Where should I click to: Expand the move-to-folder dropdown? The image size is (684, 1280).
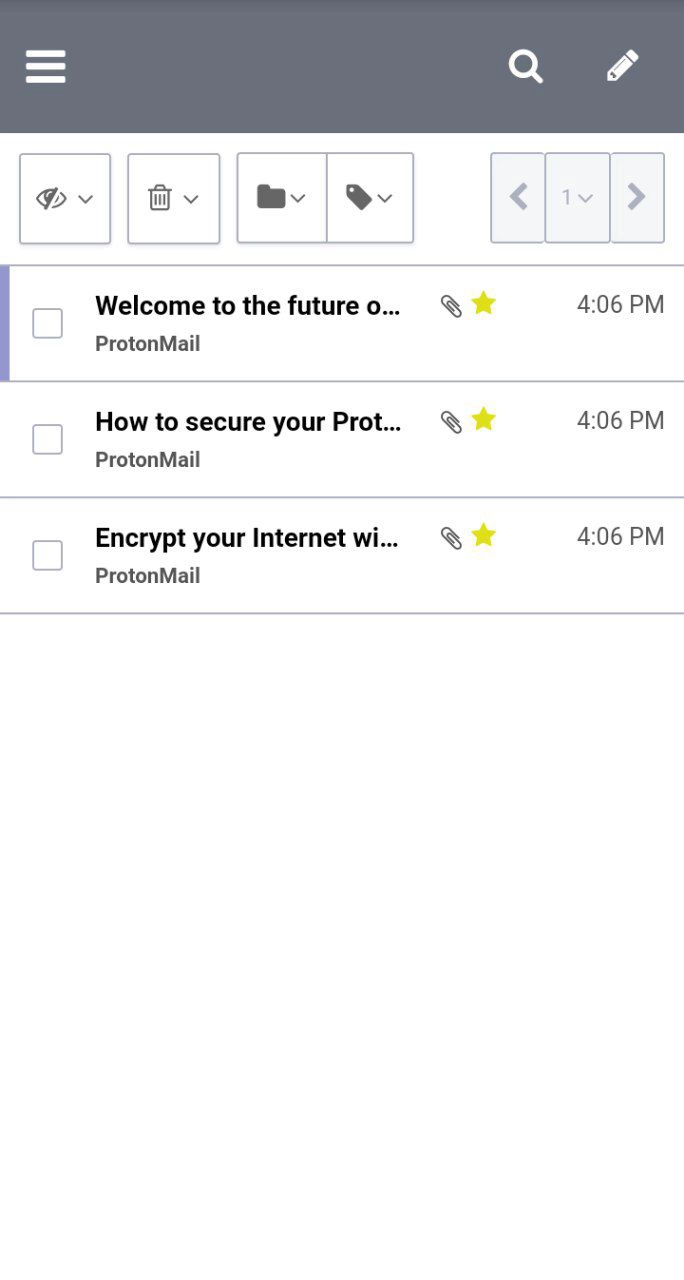(281, 198)
